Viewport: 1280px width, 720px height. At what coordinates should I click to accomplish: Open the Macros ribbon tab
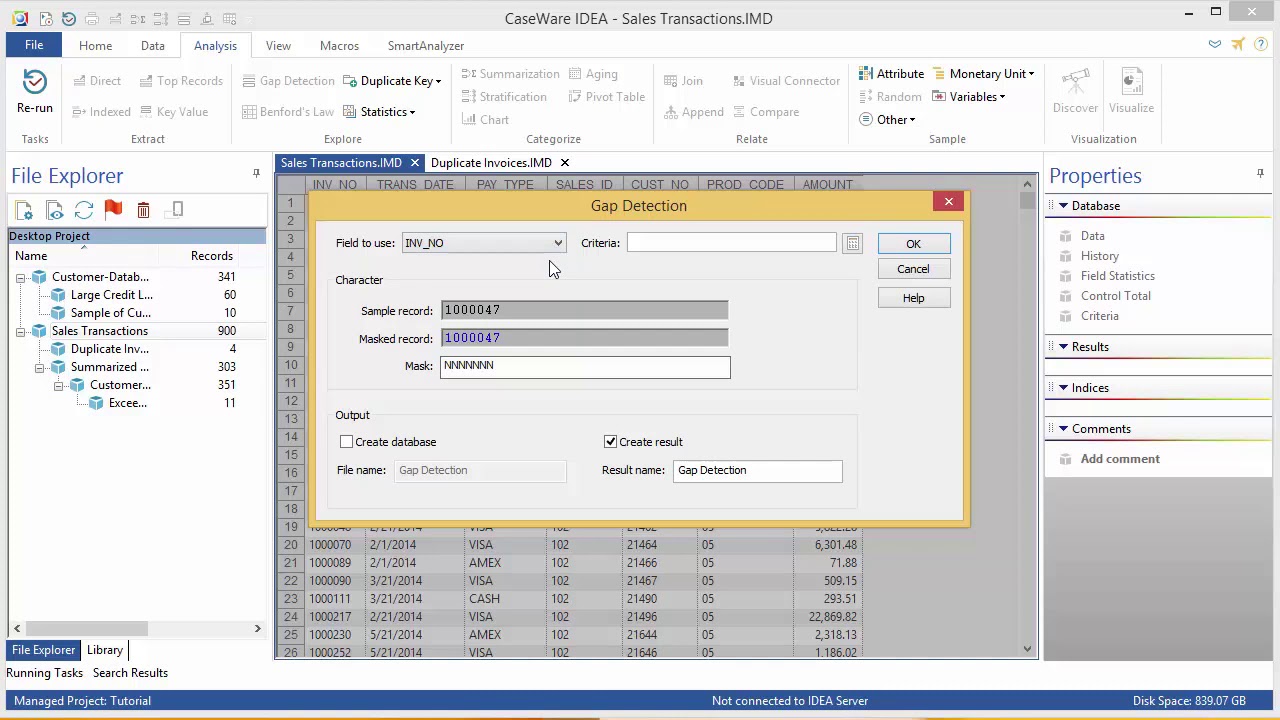(339, 45)
